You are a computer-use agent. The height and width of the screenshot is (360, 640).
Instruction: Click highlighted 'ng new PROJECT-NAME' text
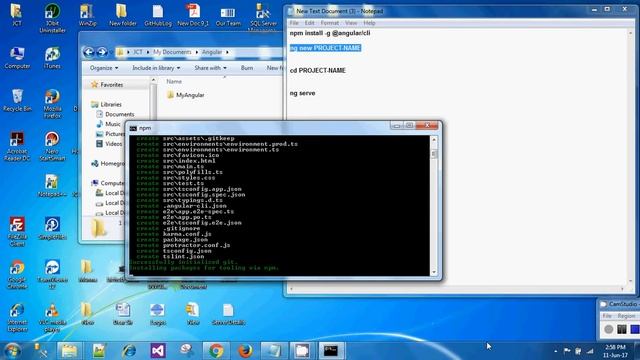[x=325, y=48]
